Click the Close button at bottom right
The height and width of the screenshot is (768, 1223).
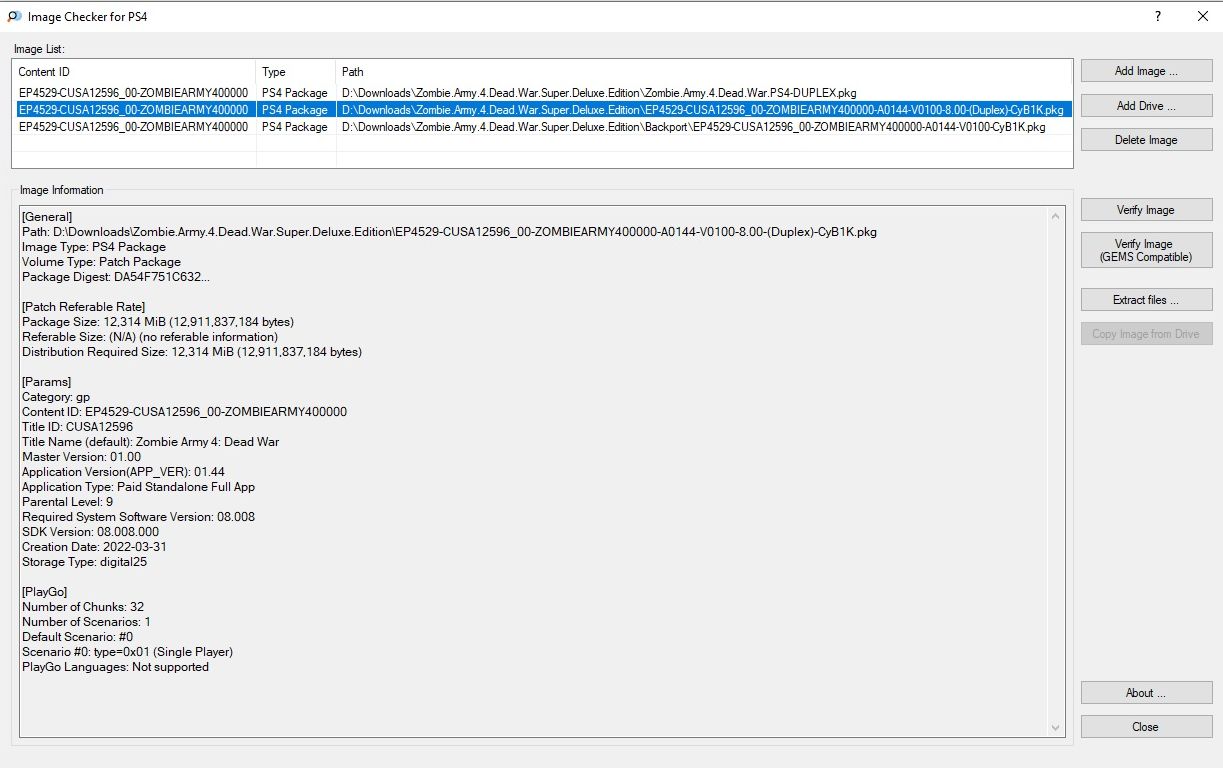click(1146, 727)
